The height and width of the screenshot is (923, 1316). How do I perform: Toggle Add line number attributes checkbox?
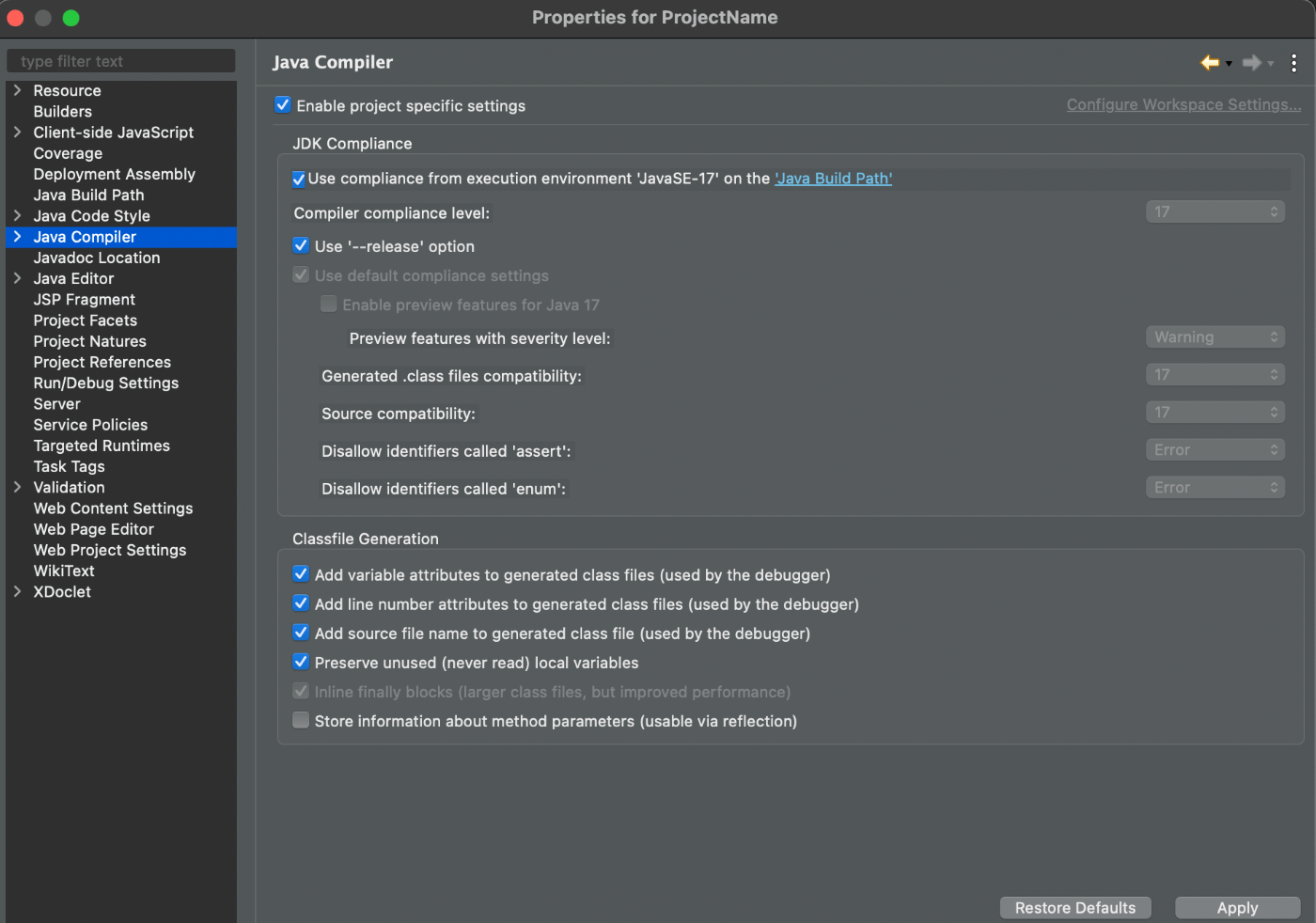click(x=301, y=602)
